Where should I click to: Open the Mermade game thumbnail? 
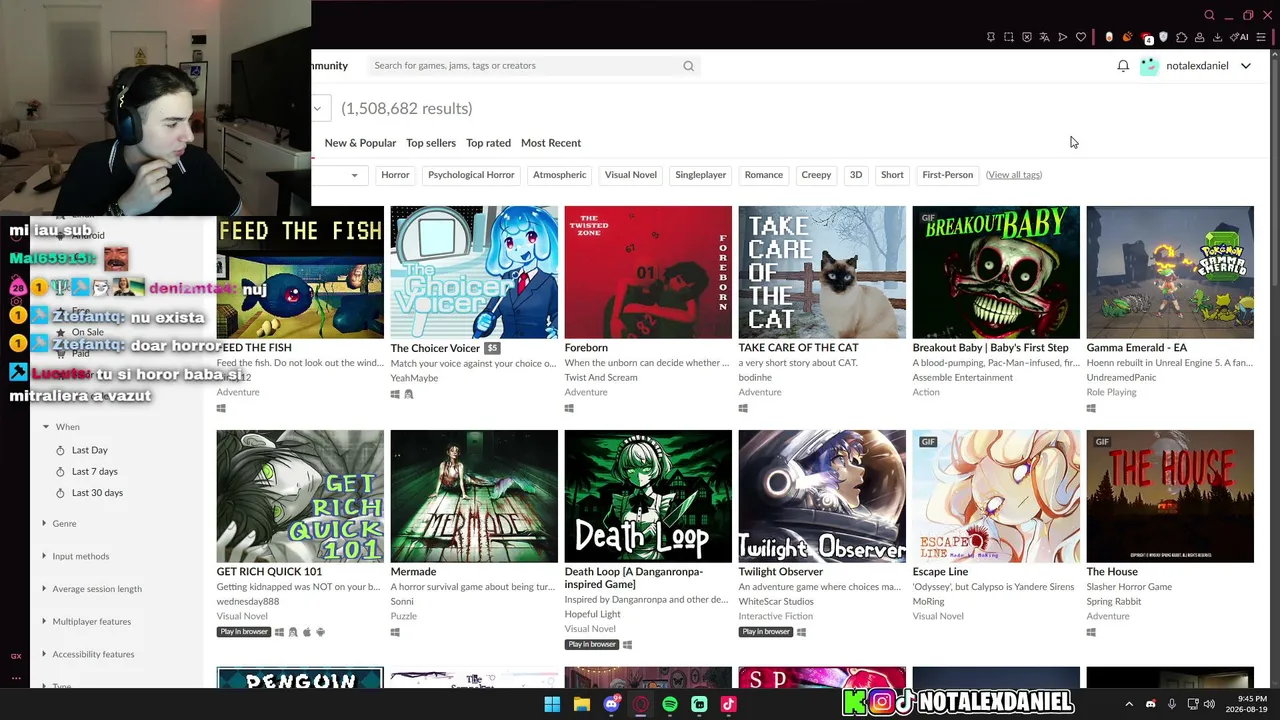[474, 496]
